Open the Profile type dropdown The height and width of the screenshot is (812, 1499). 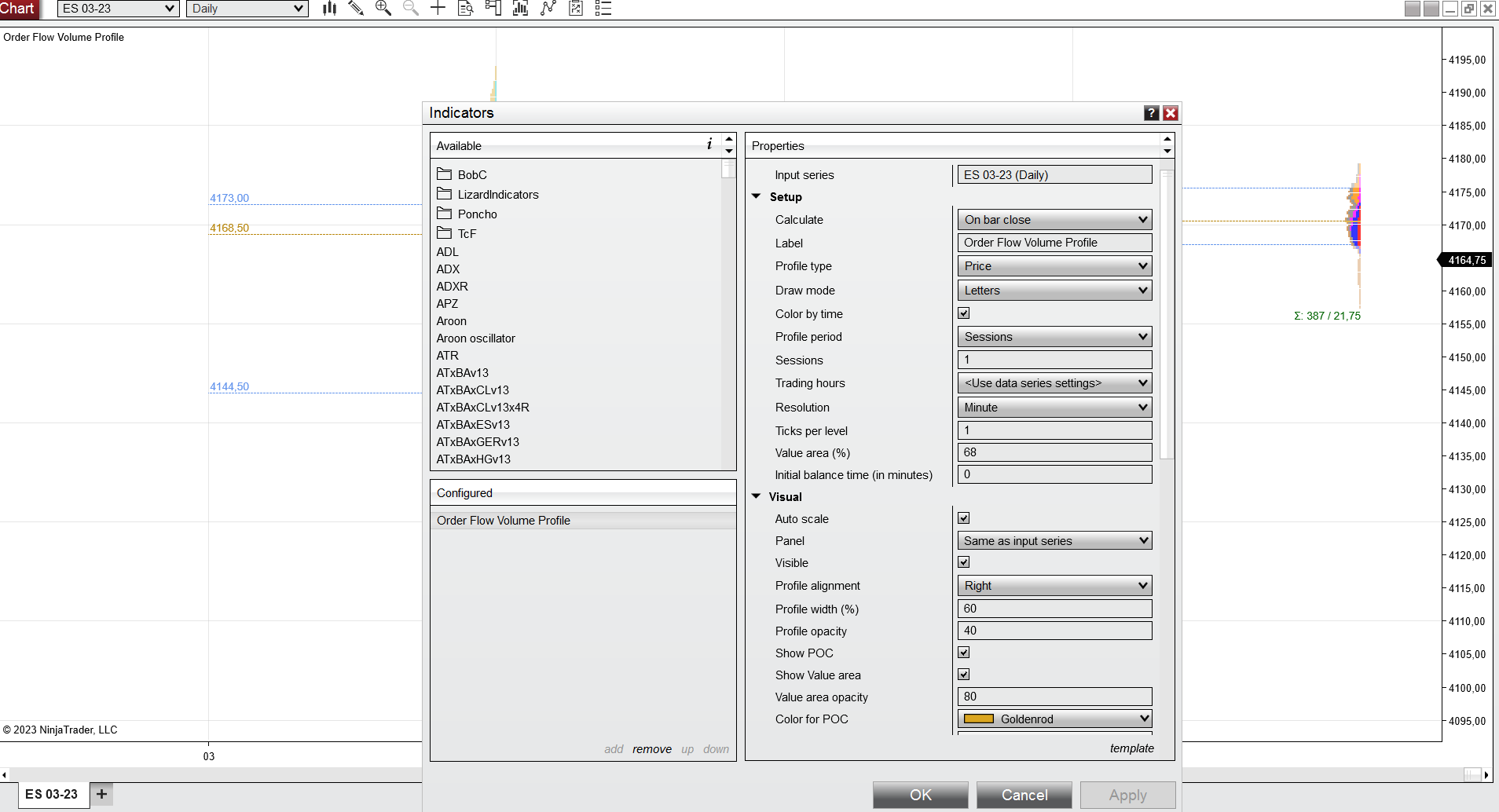pos(1054,266)
